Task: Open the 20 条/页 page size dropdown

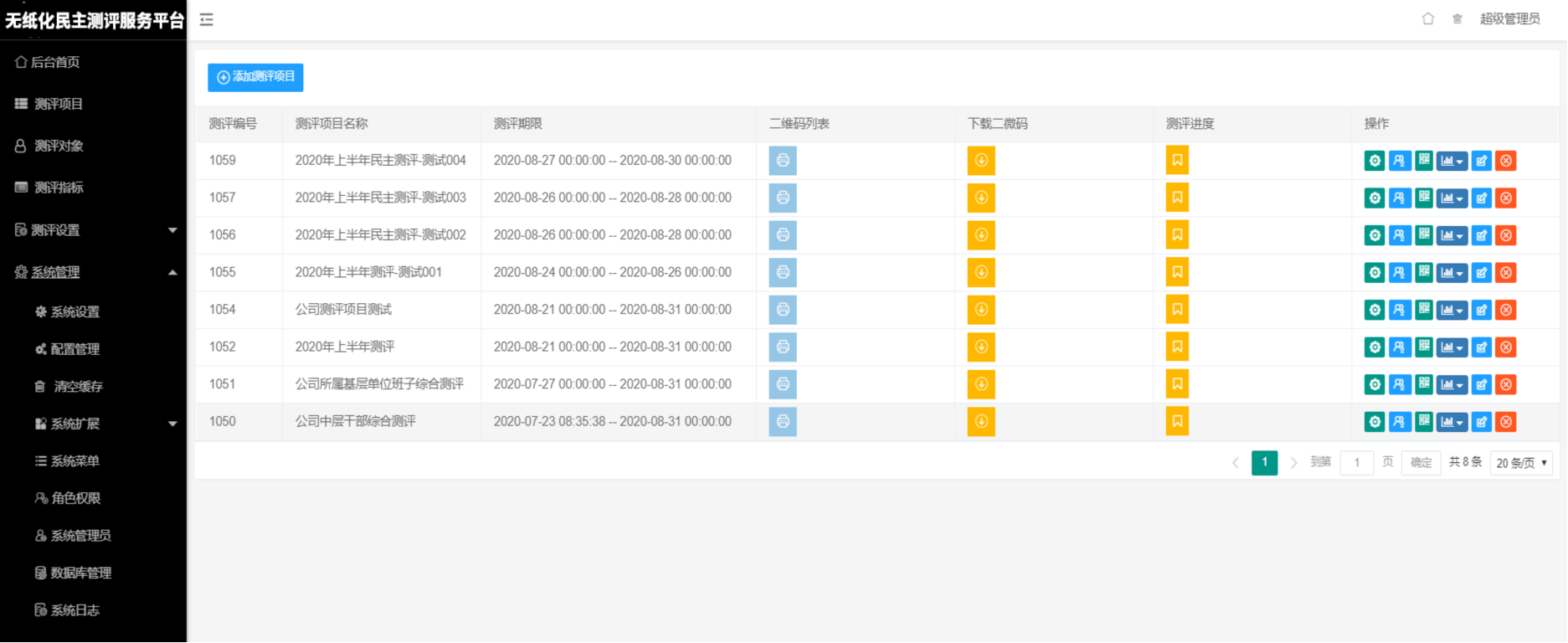Action: click(x=1522, y=463)
